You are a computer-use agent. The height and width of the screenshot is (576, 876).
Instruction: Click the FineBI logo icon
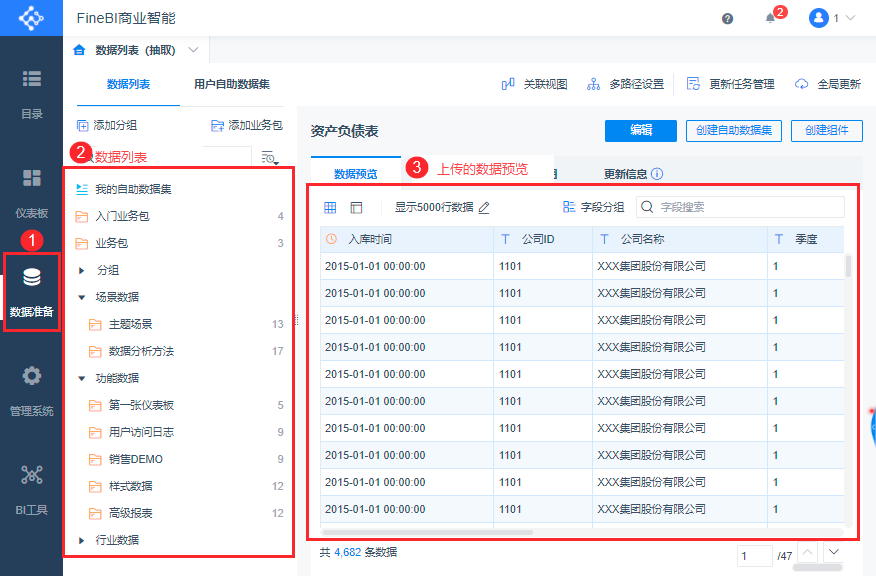(31, 18)
